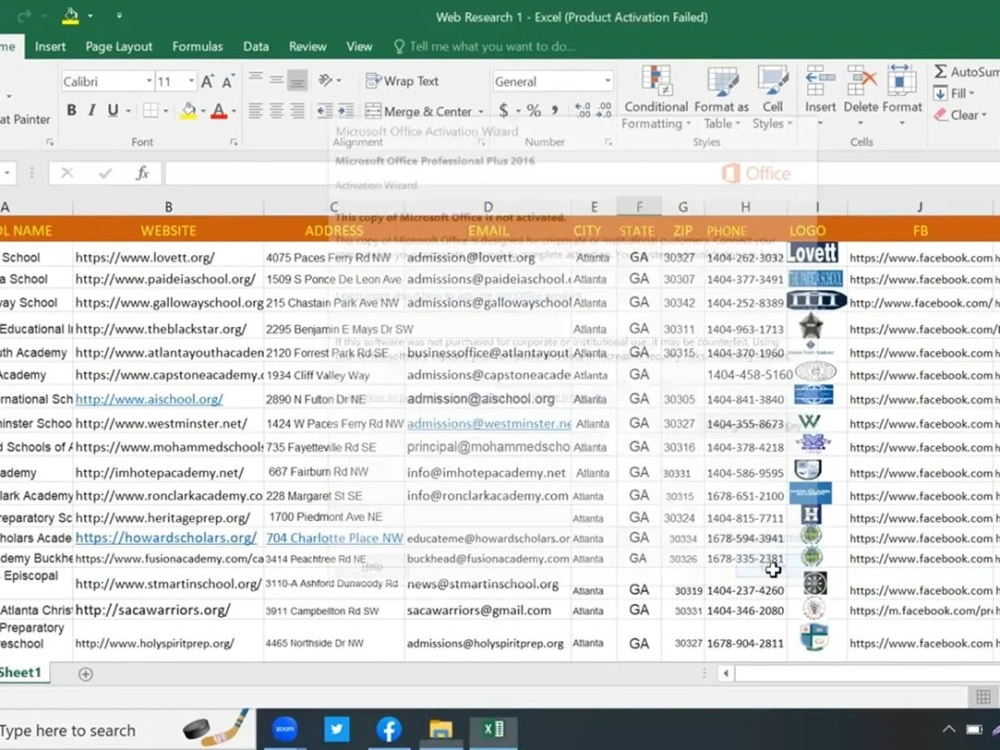
Task: Open the http://www.aischool.org/ hyperlink
Action: (x=149, y=399)
